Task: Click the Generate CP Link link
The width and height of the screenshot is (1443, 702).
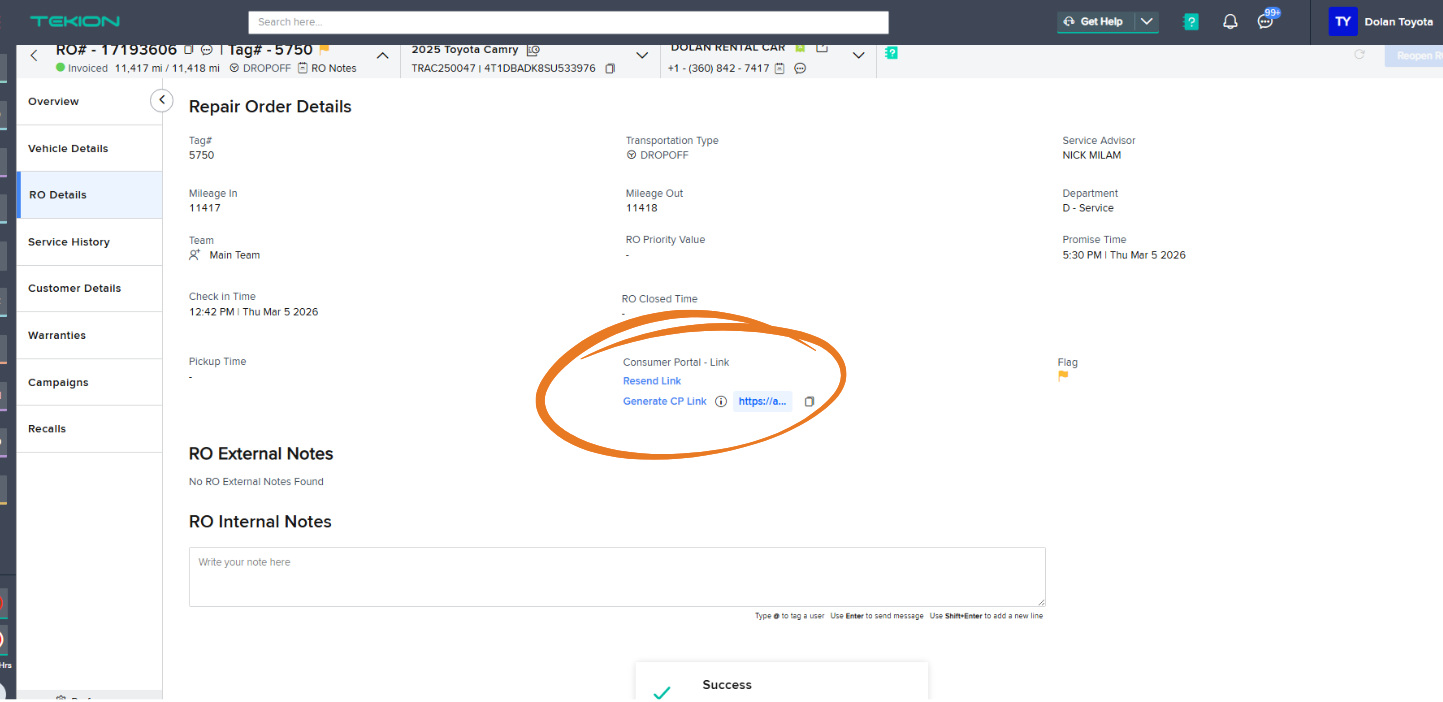Action: point(665,401)
